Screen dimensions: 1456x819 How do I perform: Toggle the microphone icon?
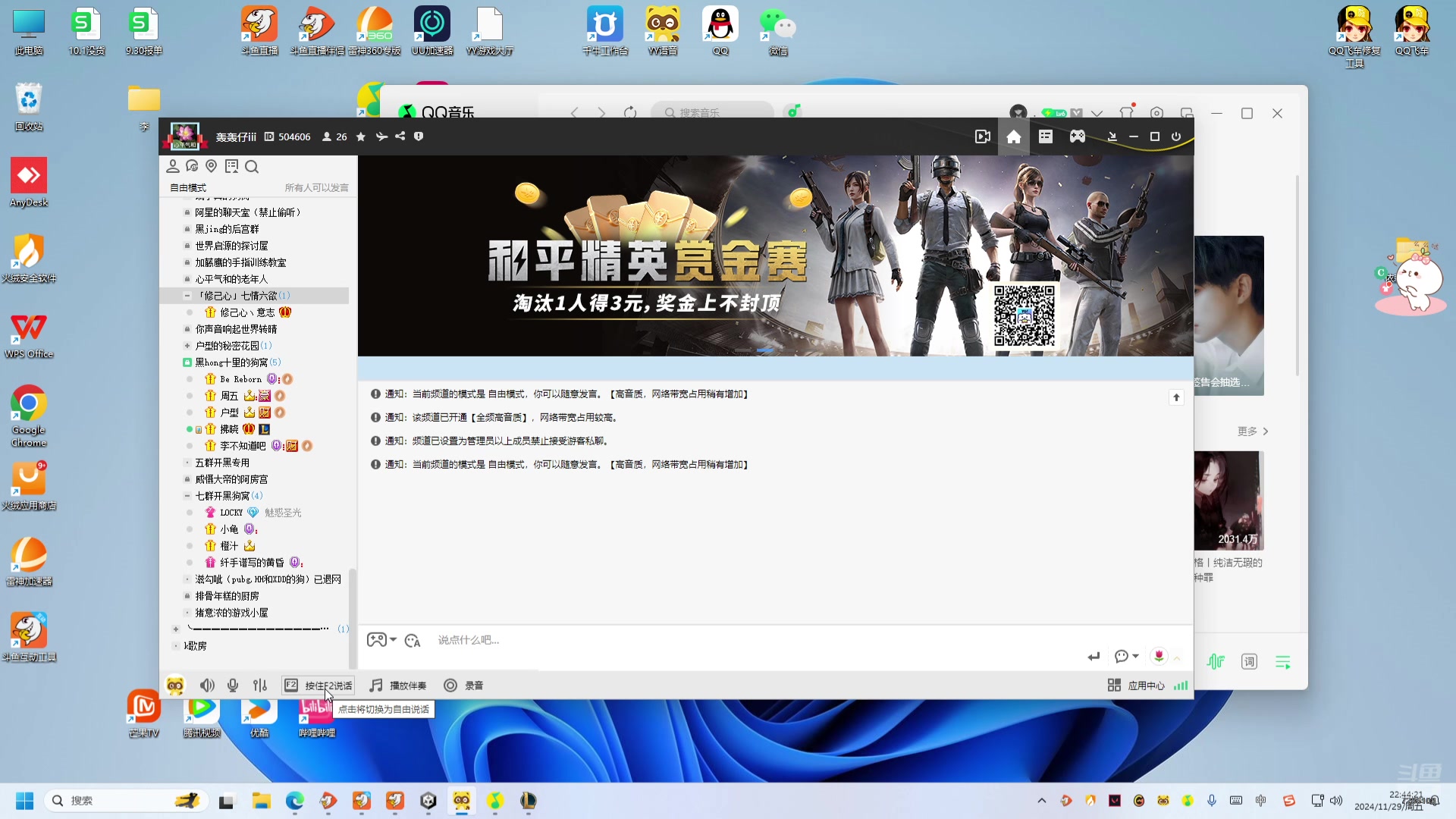(233, 686)
